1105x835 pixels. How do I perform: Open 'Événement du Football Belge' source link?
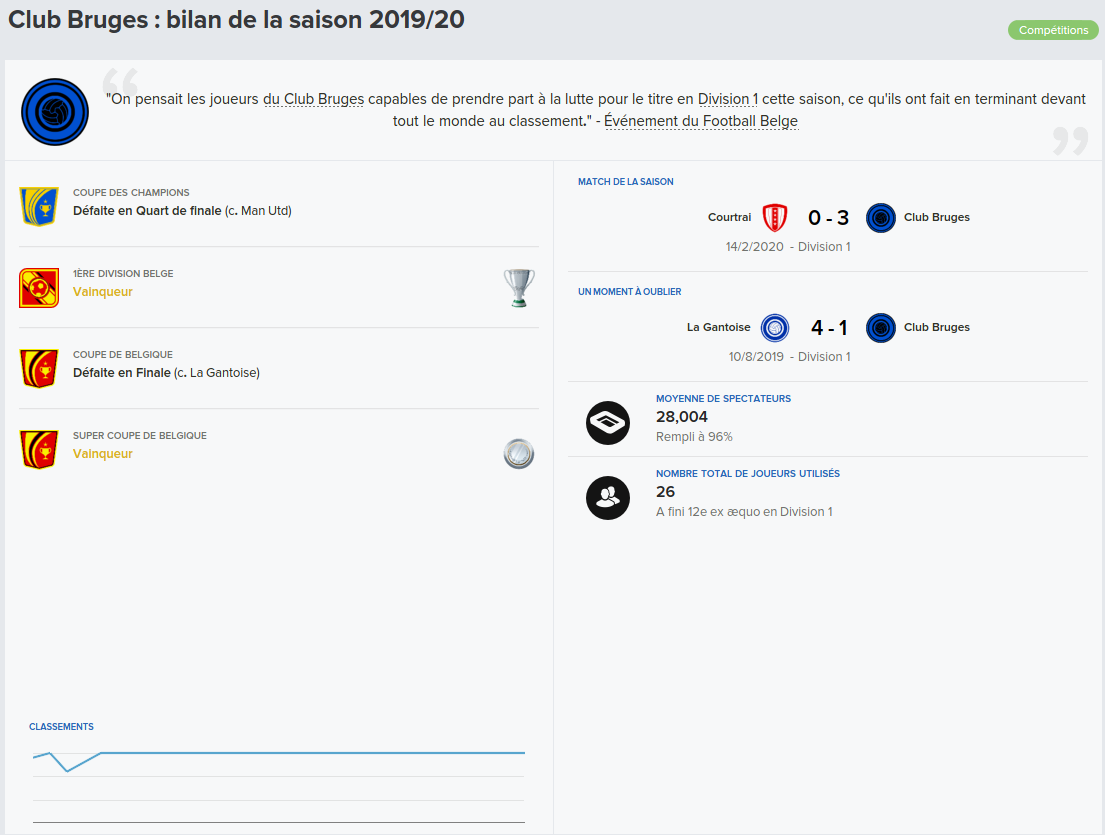pyautogui.click(x=700, y=121)
